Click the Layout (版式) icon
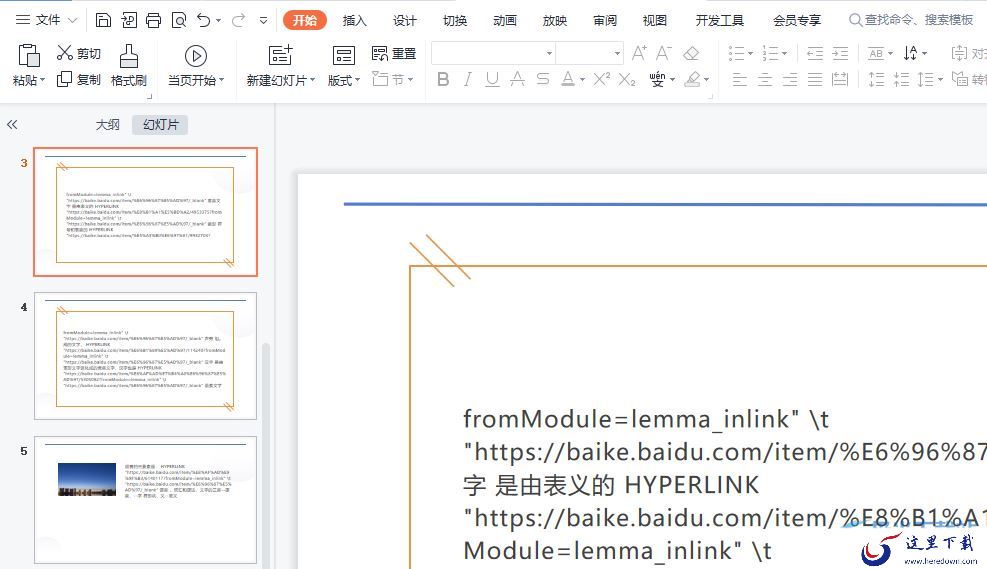 pyautogui.click(x=344, y=55)
